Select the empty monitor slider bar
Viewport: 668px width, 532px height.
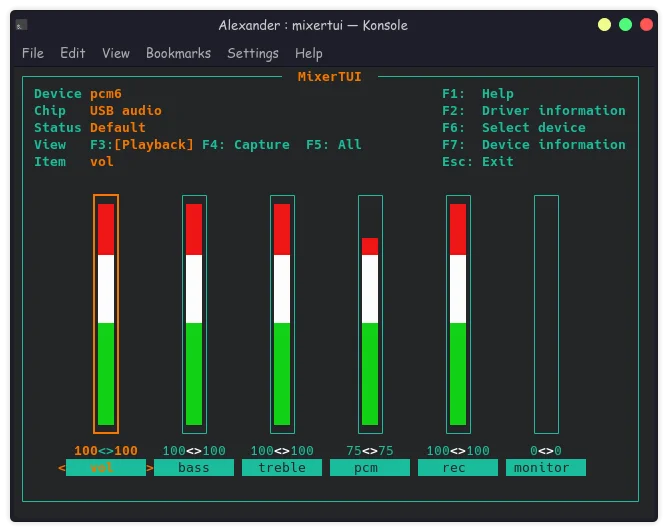546,314
